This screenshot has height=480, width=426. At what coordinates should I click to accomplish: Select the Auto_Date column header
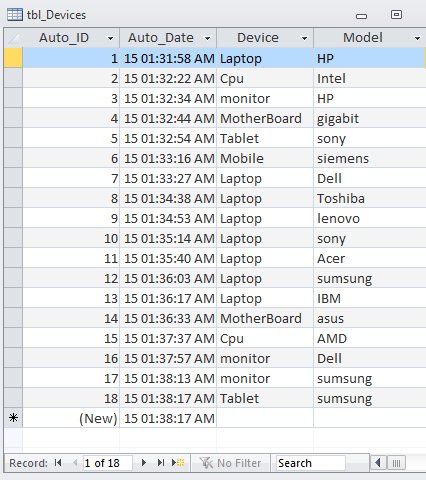[168, 38]
